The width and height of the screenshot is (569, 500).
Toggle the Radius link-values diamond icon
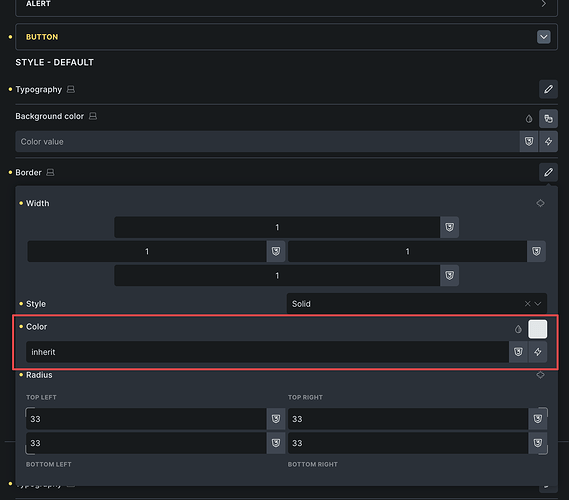[540, 375]
